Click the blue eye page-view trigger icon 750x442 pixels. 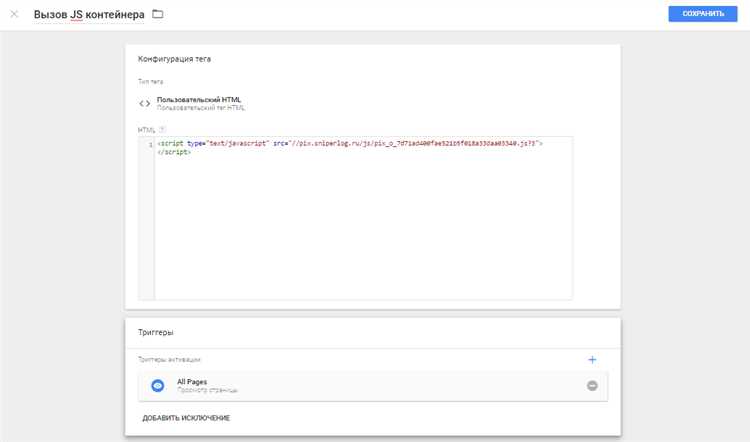click(x=157, y=386)
